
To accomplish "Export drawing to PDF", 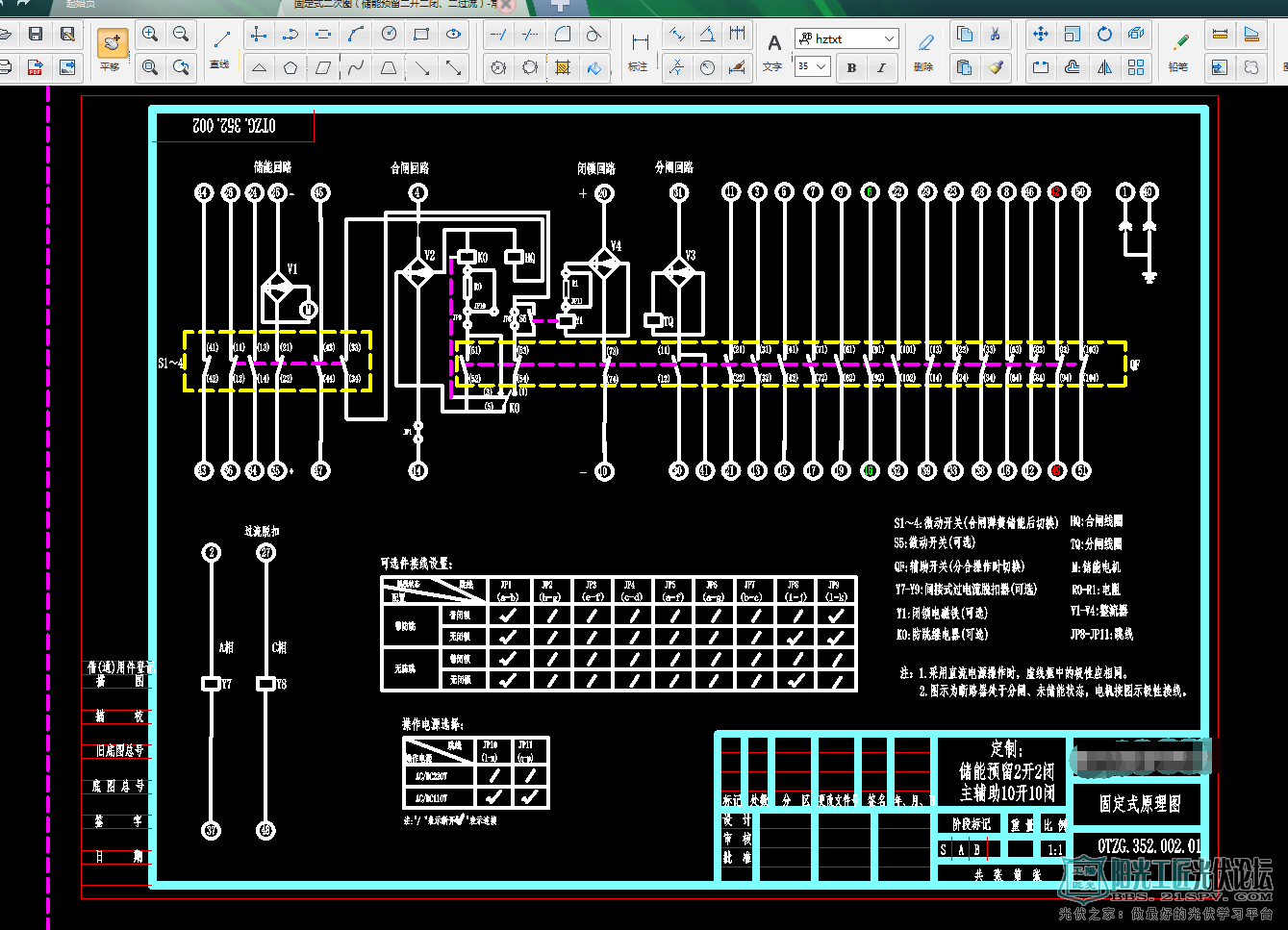I will click(x=36, y=67).
